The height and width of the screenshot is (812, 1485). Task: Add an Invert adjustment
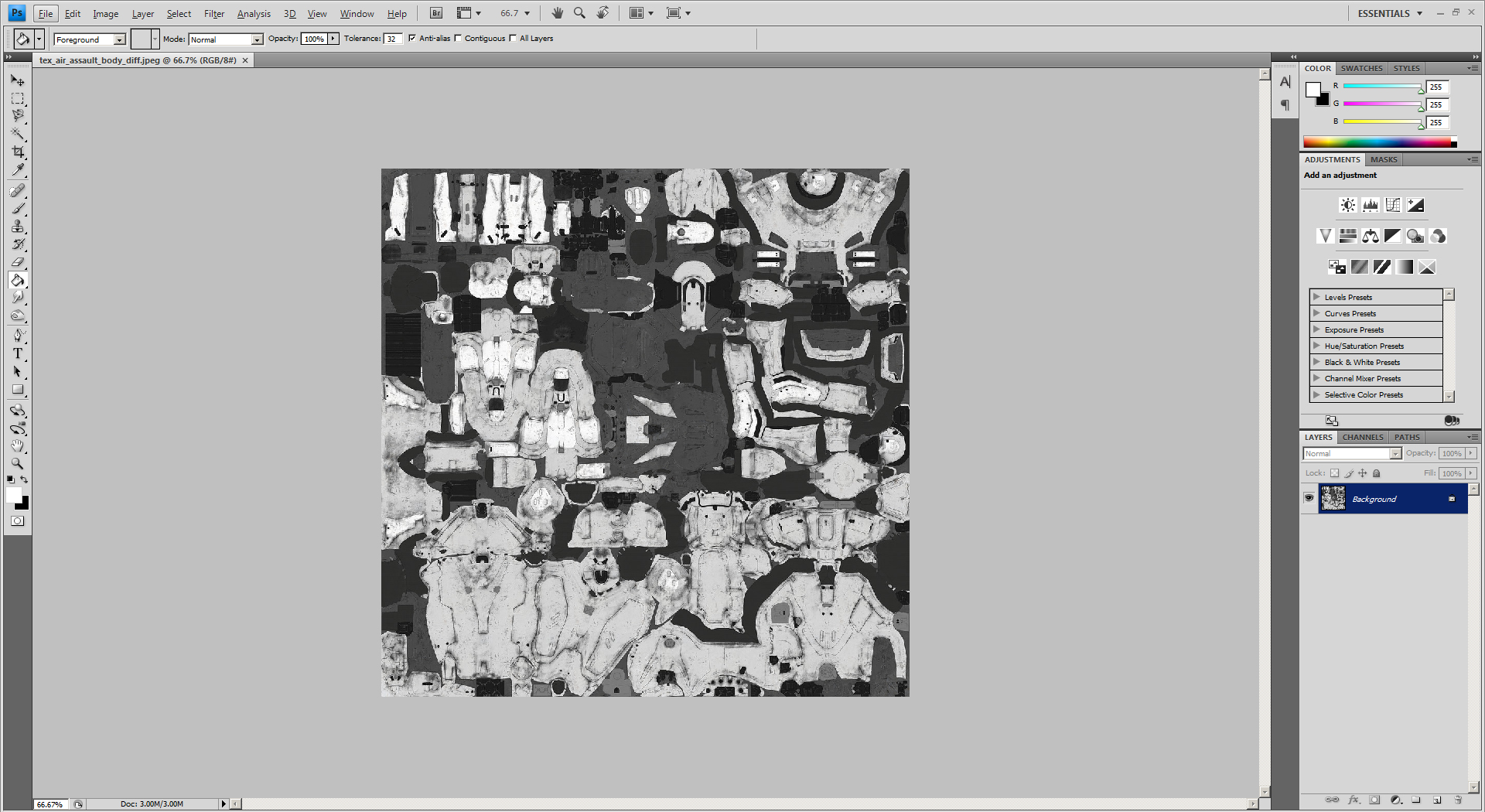1336,267
